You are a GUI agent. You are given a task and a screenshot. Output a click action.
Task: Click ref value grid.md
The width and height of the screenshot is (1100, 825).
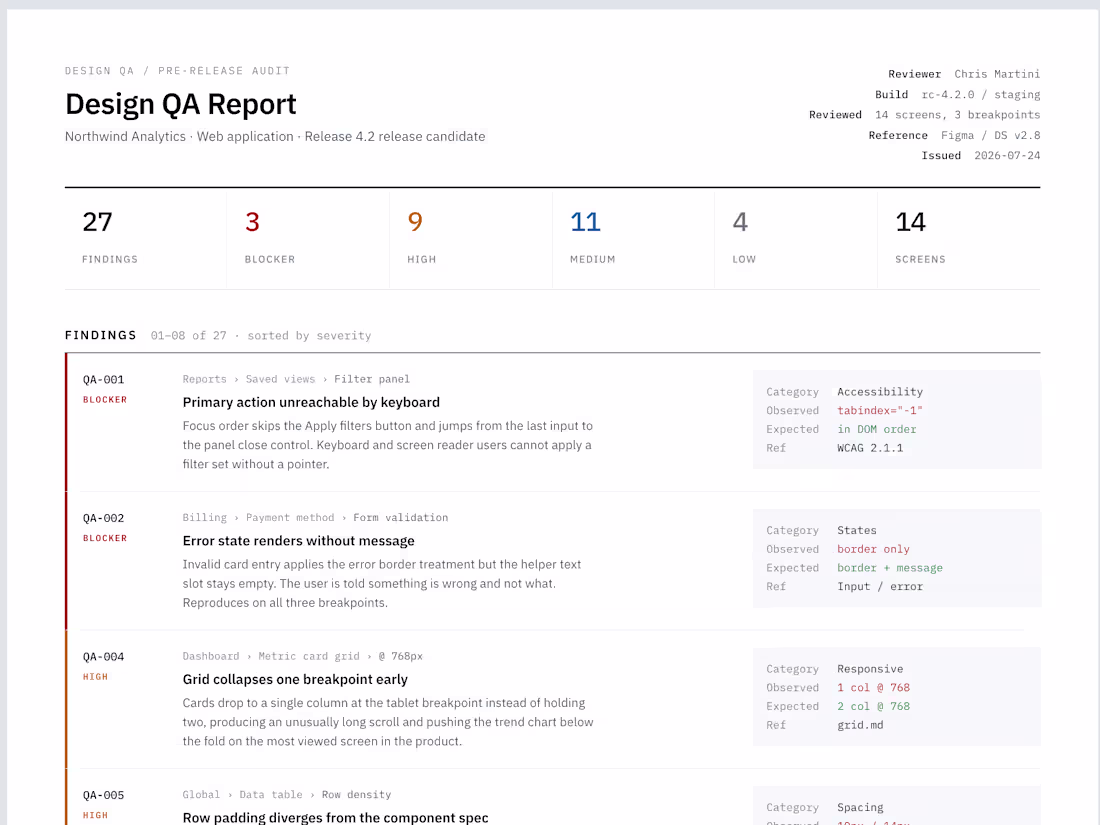click(x=860, y=725)
